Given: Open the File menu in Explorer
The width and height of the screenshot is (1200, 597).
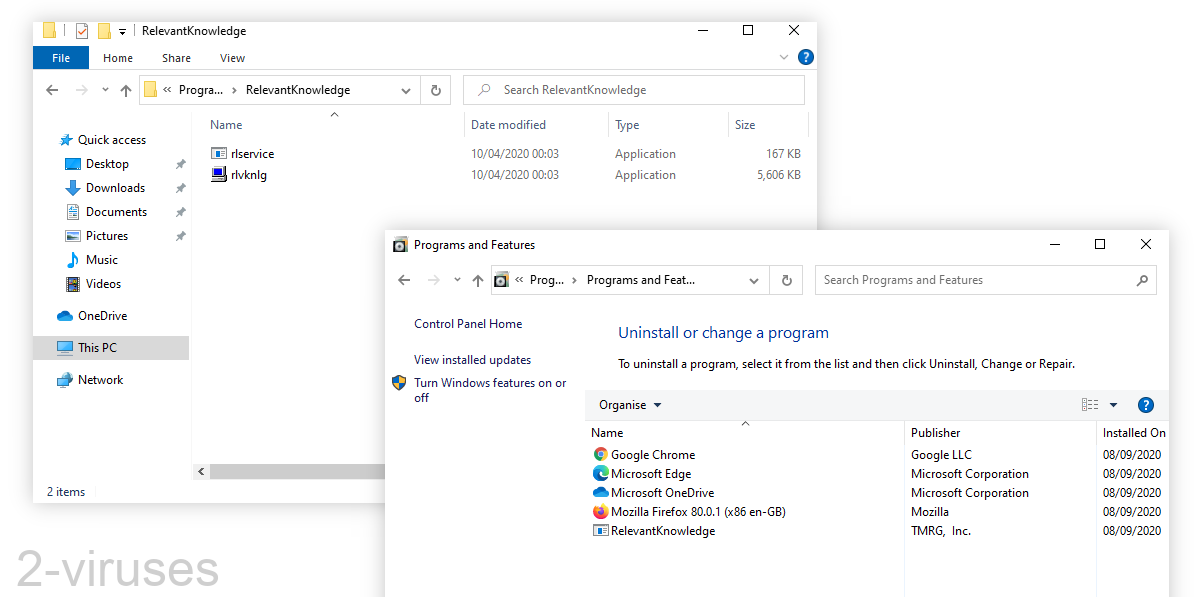Looking at the screenshot, I should (61, 58).
